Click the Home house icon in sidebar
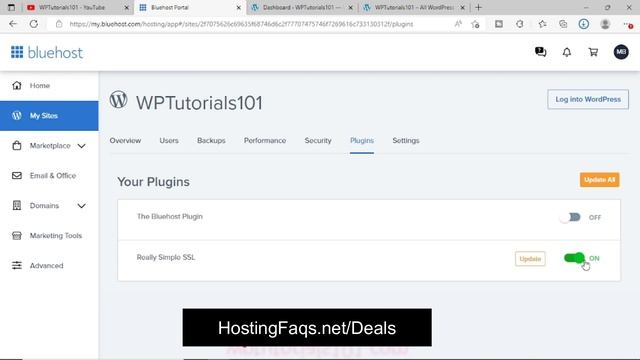The image size is (640, 360). pyautogui.click(x=17, y=85)
